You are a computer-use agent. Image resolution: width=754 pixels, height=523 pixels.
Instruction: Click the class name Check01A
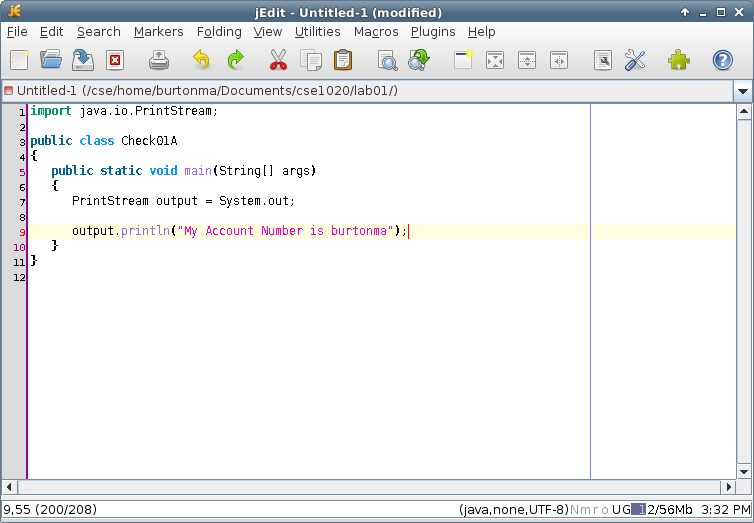[149, 140]
